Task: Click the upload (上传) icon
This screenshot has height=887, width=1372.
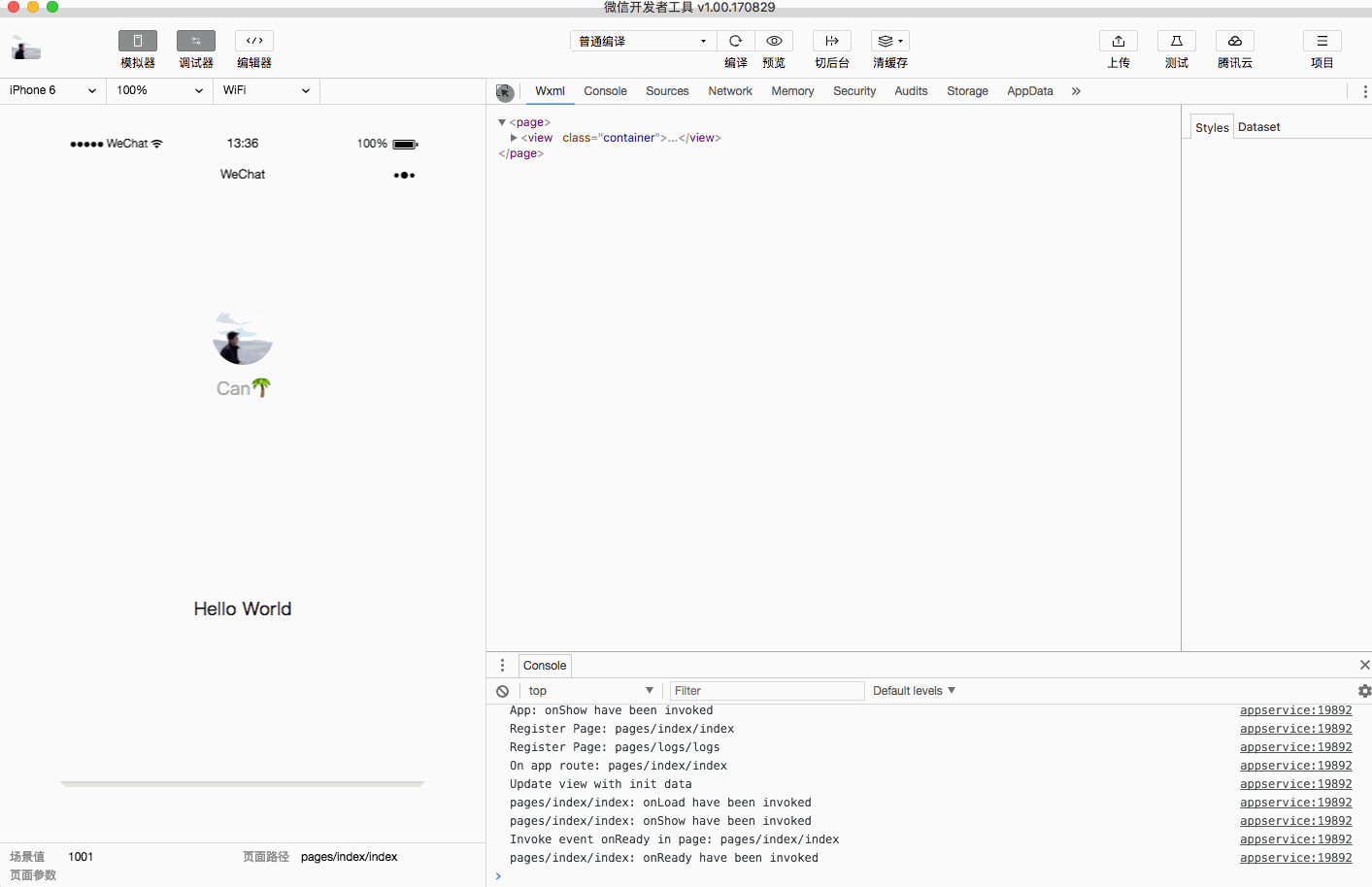Action: 1119,41
